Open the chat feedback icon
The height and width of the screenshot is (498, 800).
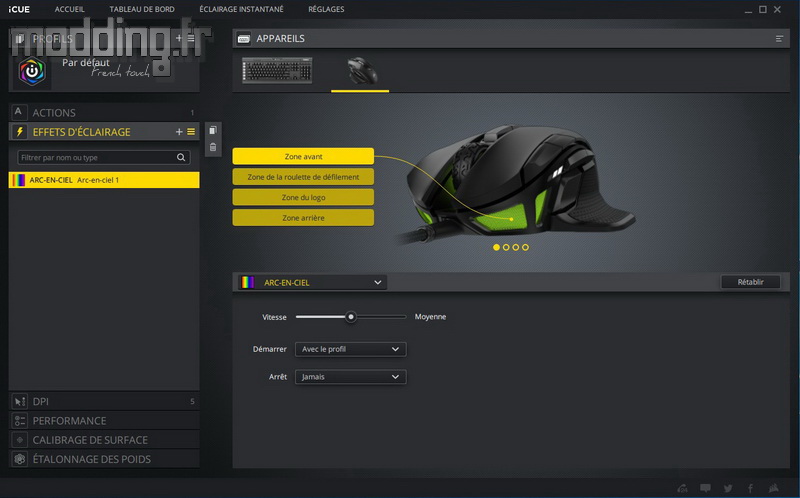[705, 488]
